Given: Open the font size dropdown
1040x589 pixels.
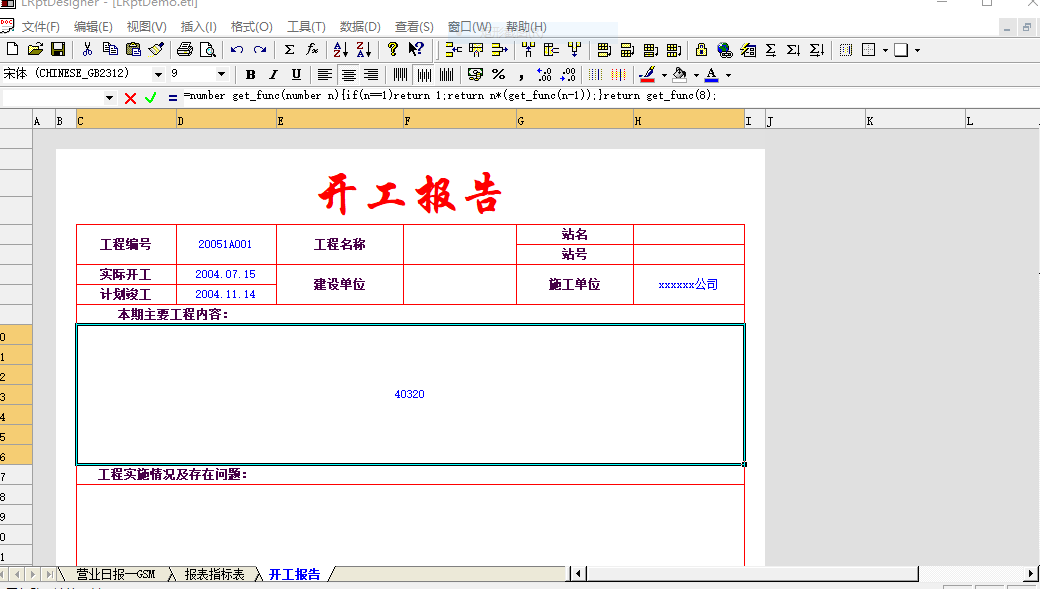Looking at the screenshot, I should [222, 74].
